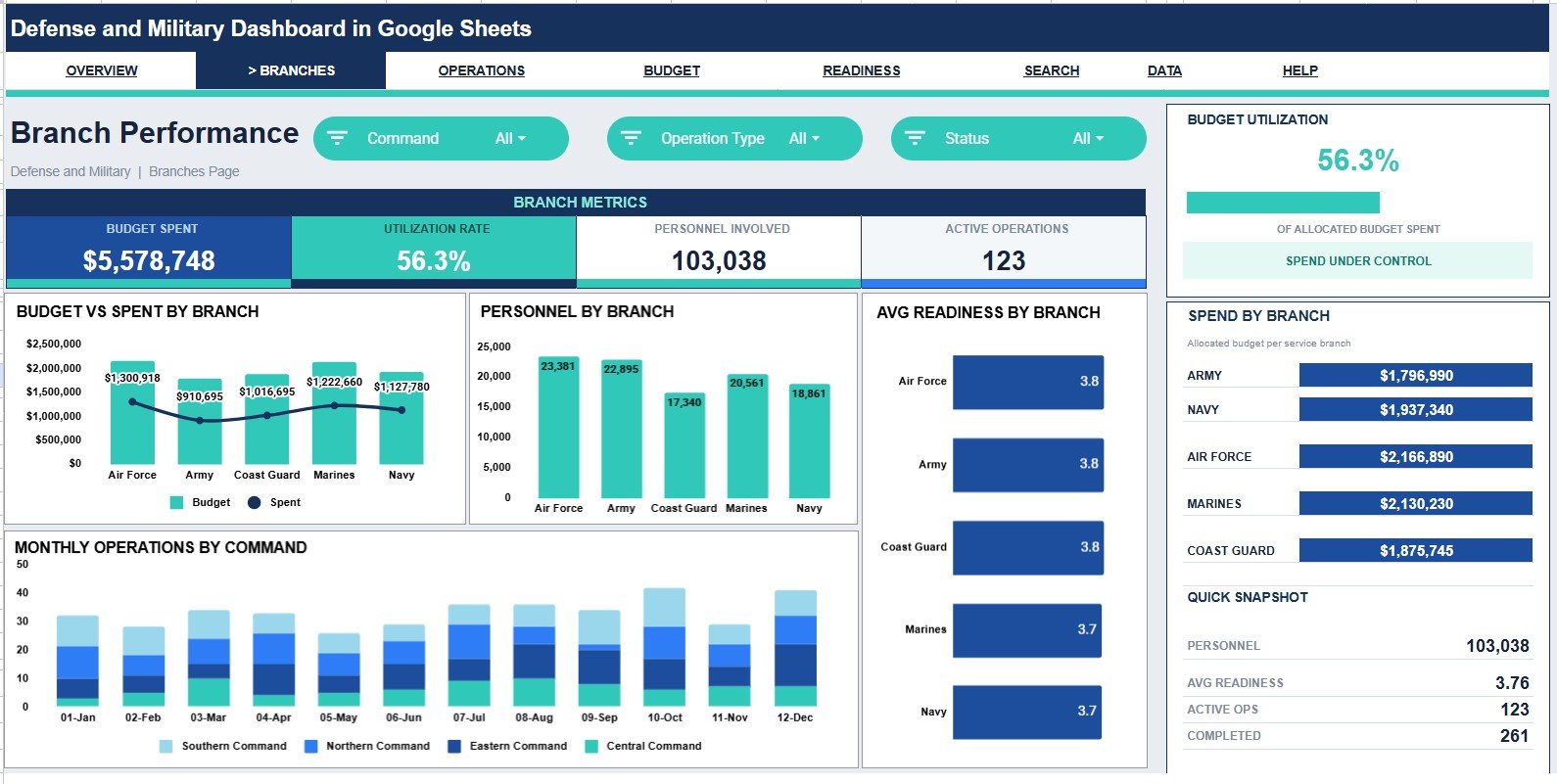
Task: Click the Northern Command legend swatch
Action: (310, 746)
